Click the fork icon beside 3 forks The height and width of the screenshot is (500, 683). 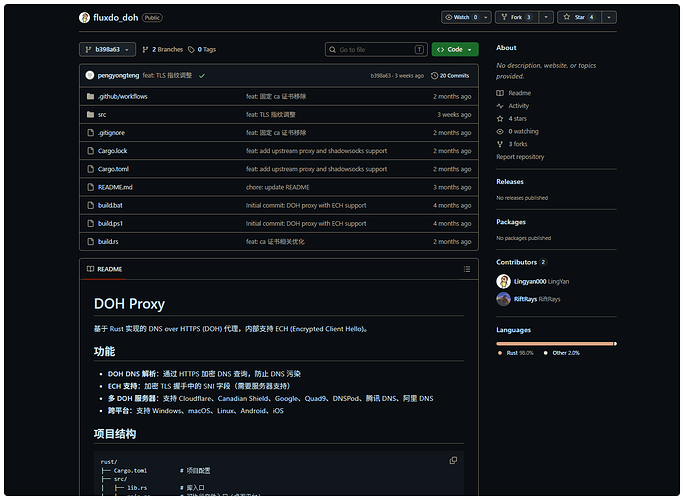500,144
